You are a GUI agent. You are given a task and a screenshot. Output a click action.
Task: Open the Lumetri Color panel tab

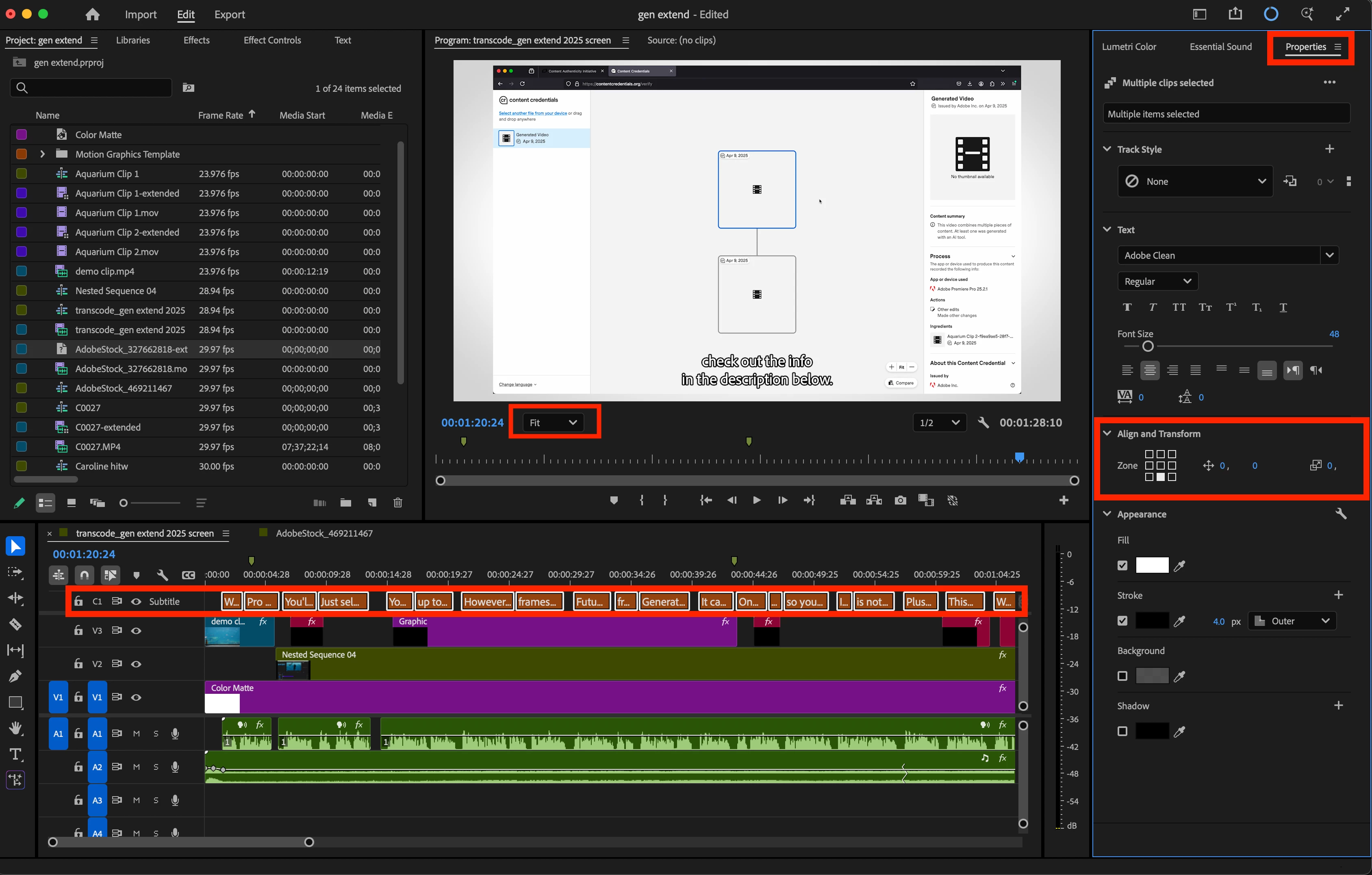(1129, 47)
